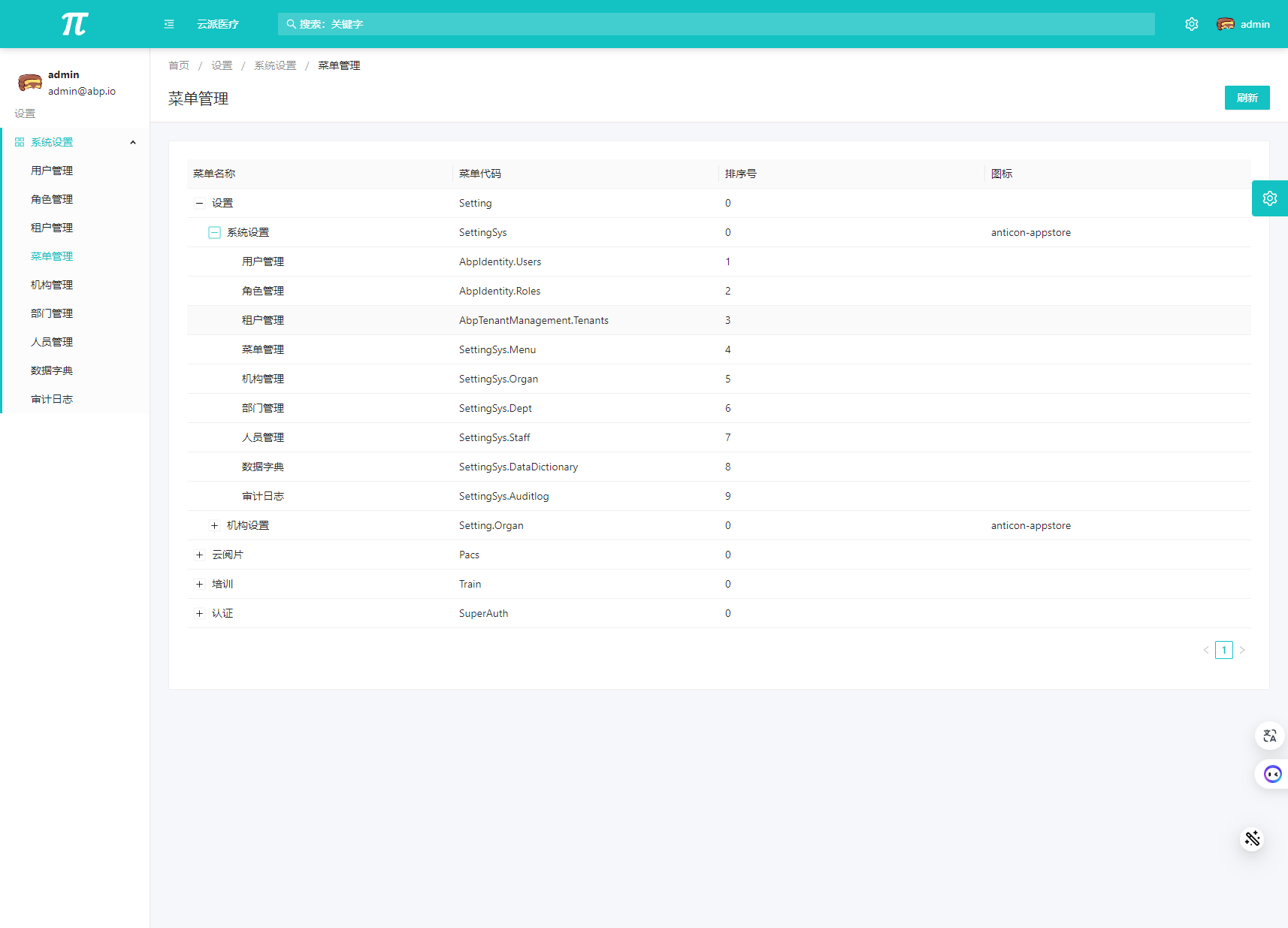This screenshot has height=928, width=1288.
Task: Go to 数据字典 in the sidebar
Action: [x=52, y=370]
